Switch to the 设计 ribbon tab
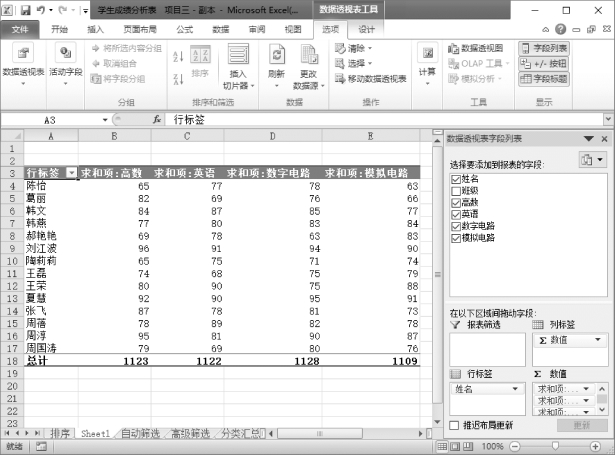This screenshot has width=615, height=455. coord(366,29)
